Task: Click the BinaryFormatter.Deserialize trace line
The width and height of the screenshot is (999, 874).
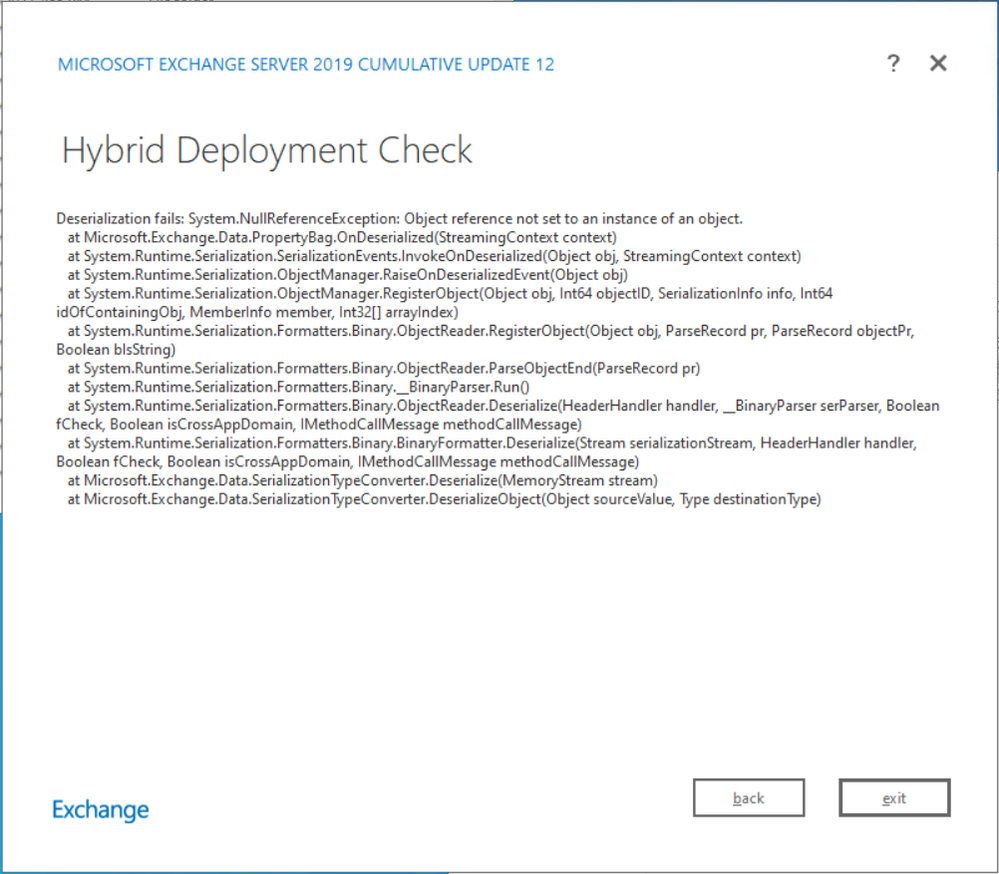Action: click(492, 443)
